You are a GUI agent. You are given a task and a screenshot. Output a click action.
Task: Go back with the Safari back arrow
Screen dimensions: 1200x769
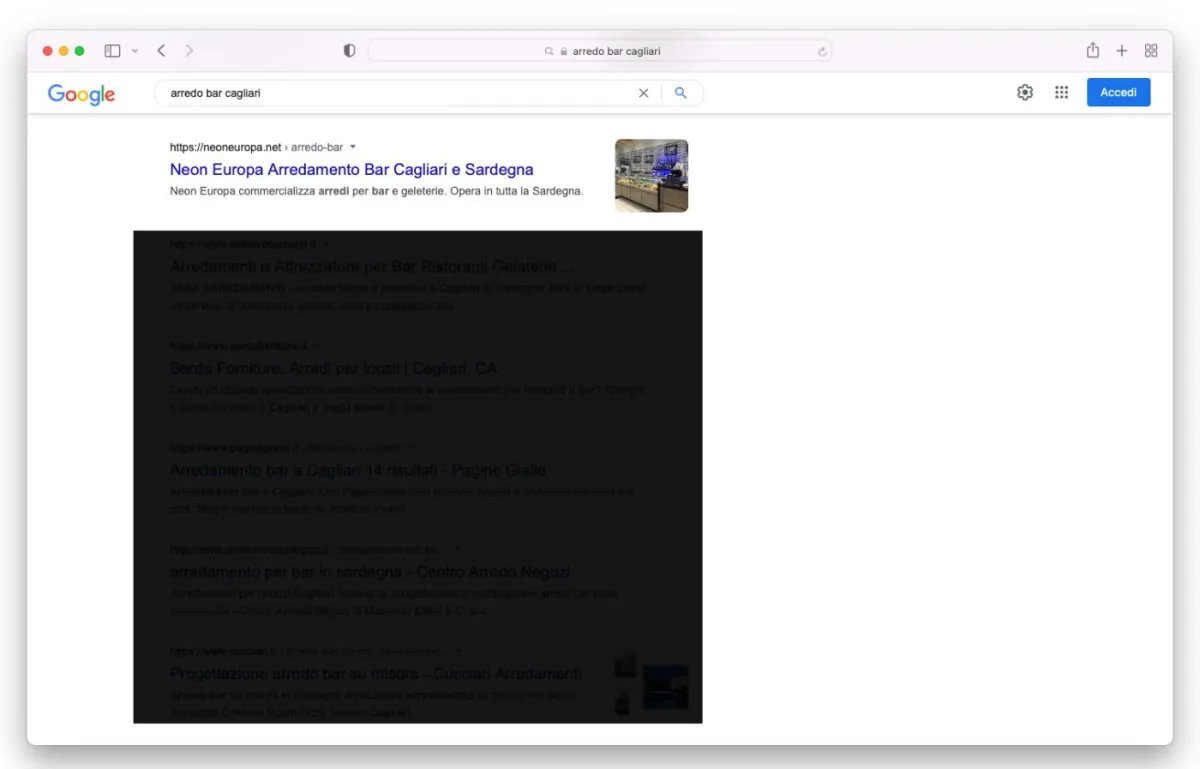[161, 51]
